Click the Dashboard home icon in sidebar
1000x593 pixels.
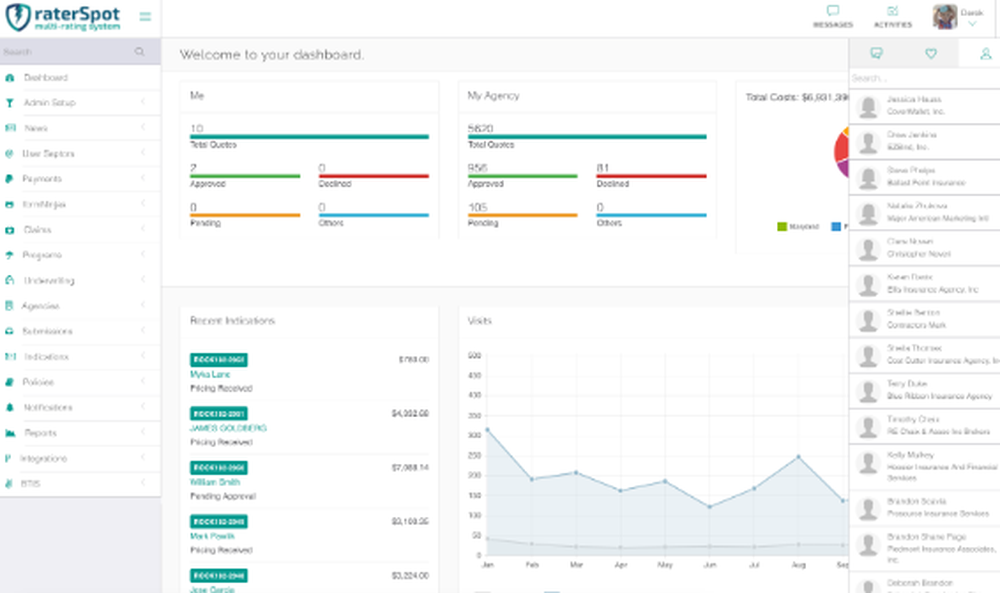click(10, 78)
